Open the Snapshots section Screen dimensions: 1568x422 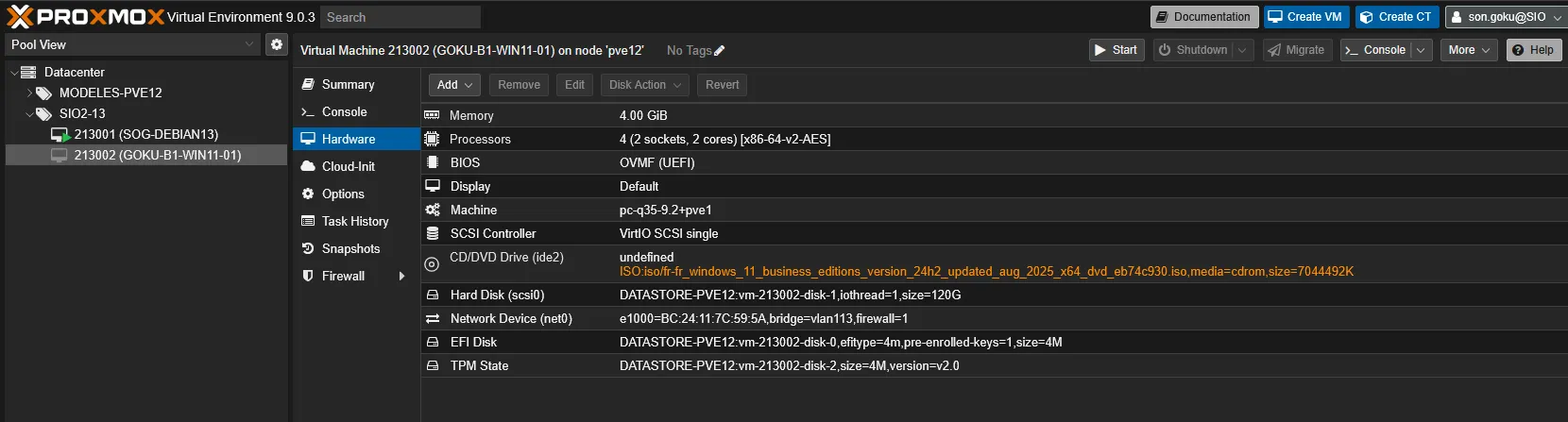pyautogui.click(x=350, y=248)
